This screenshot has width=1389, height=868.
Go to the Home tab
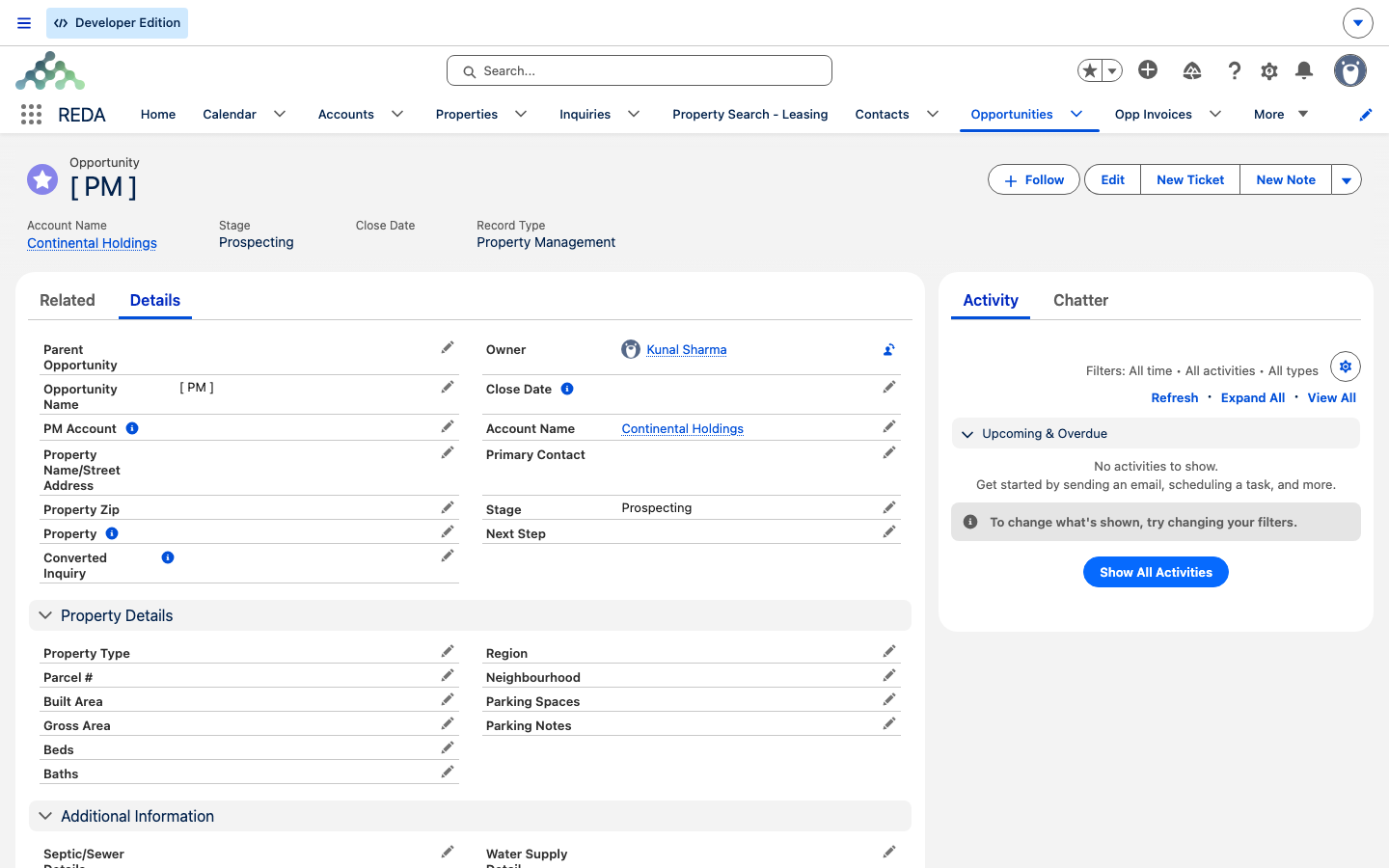(158, 114)
